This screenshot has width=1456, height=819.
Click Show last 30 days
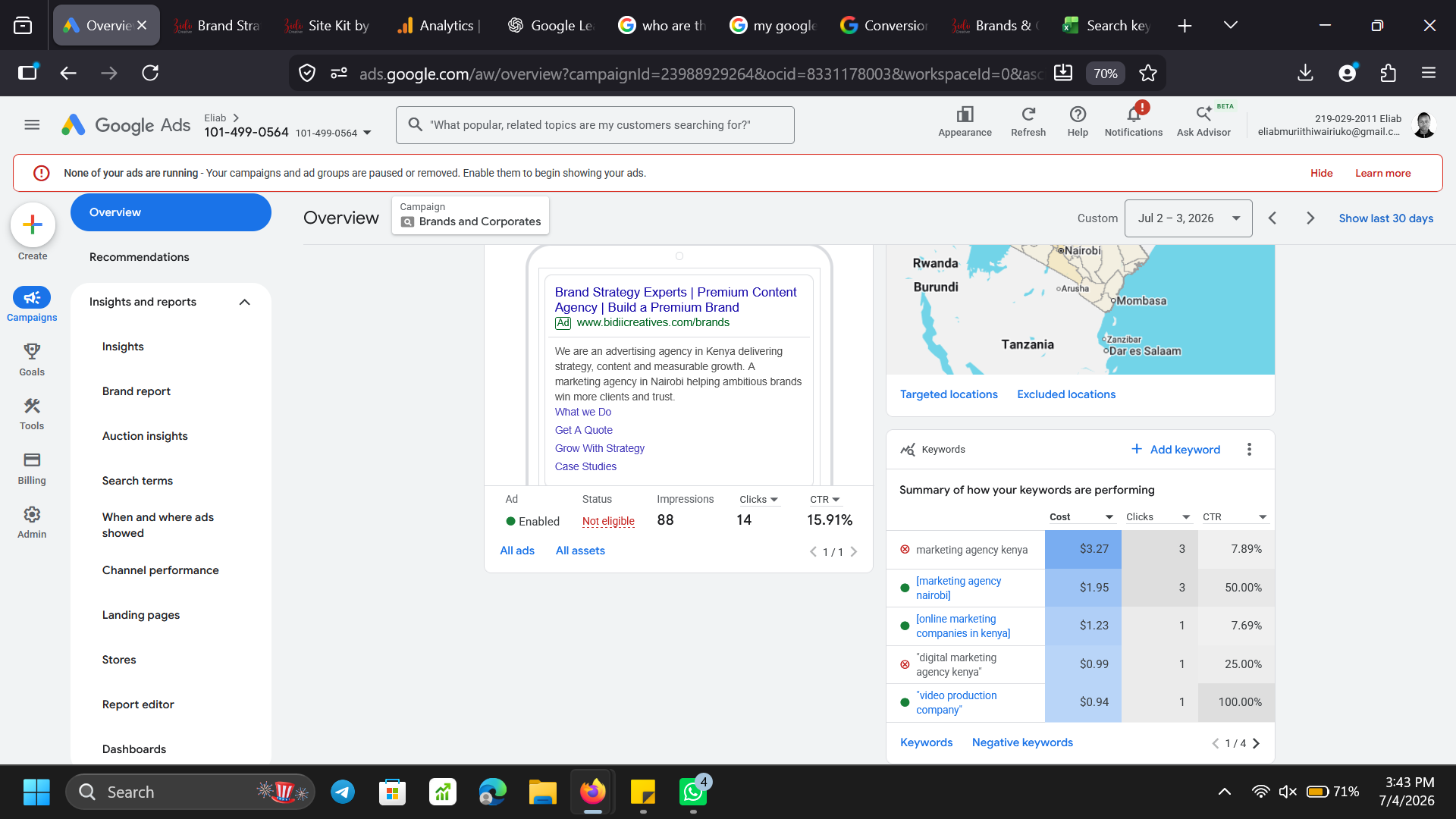[x=1385, y=218]
